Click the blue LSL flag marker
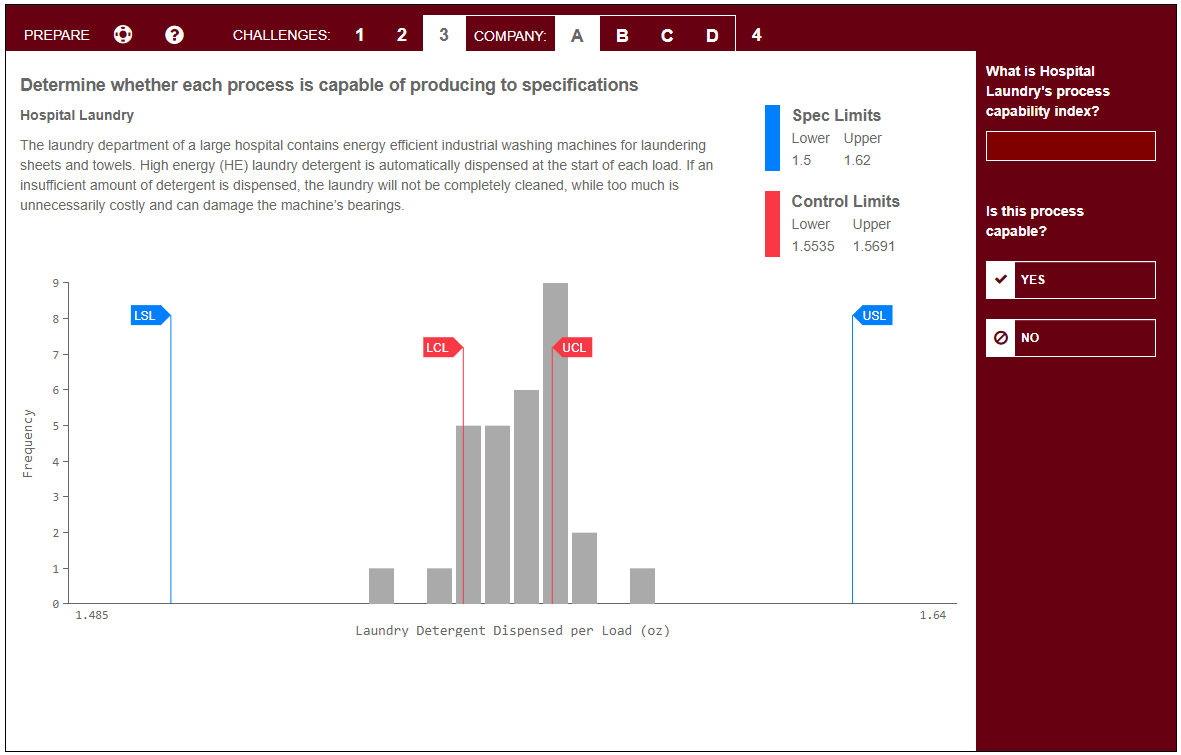The height and width of the screenshot is (755, 1181). click(148, 315)
